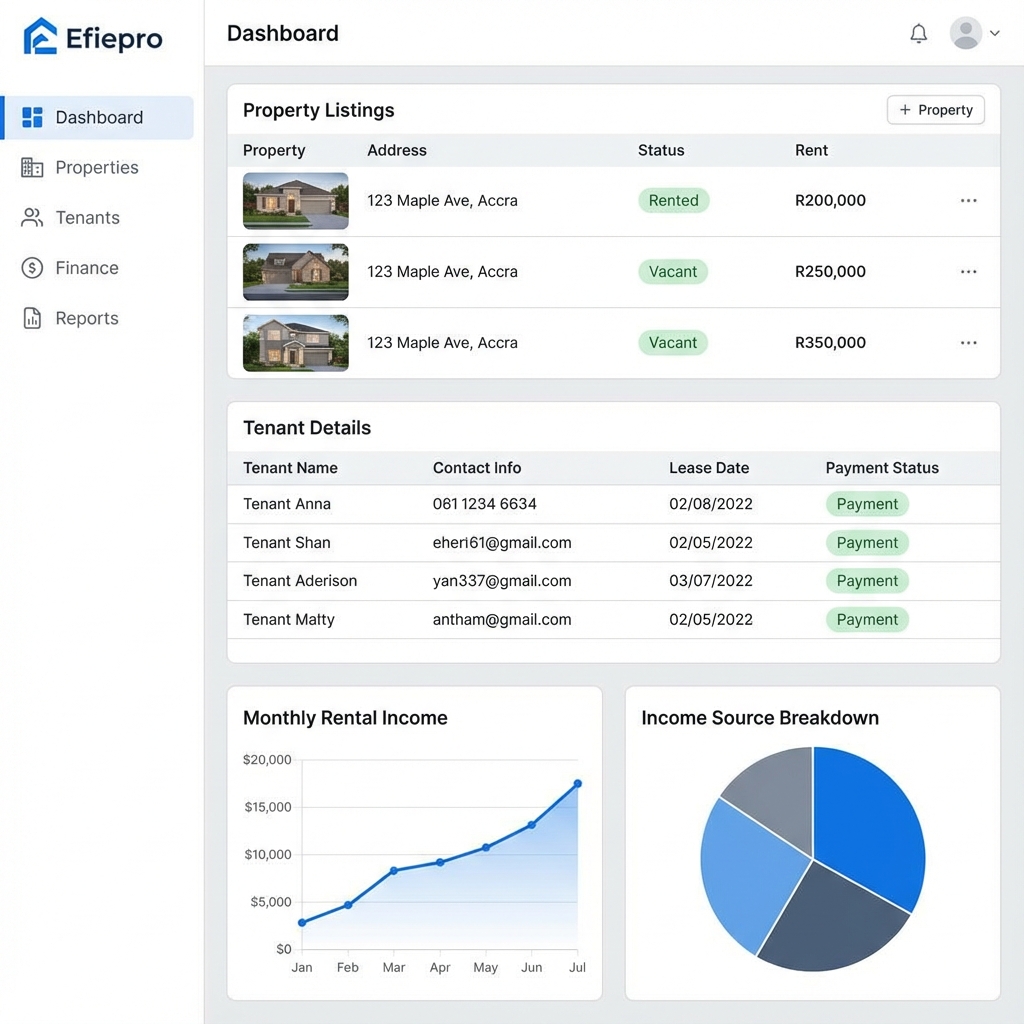
Task: Click the Finance dollar coin icon
Action: [x=32, y=268]
